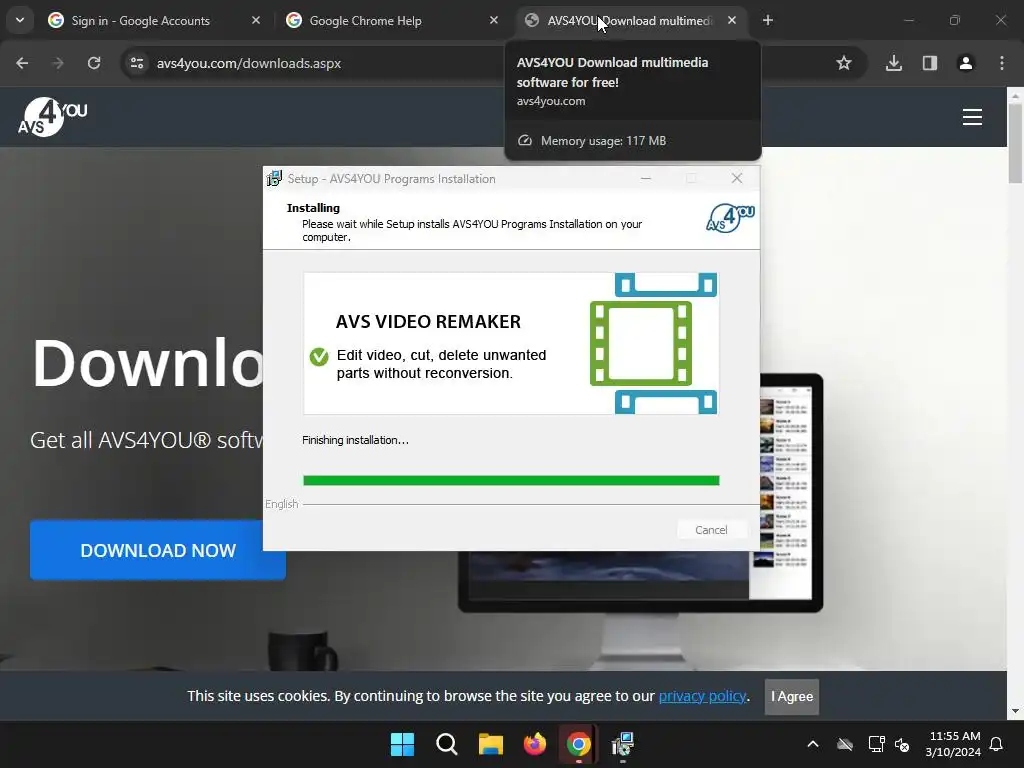Open Windows taskbar search
Viewport: 1024px width, 768px height.
coord(447,744)
